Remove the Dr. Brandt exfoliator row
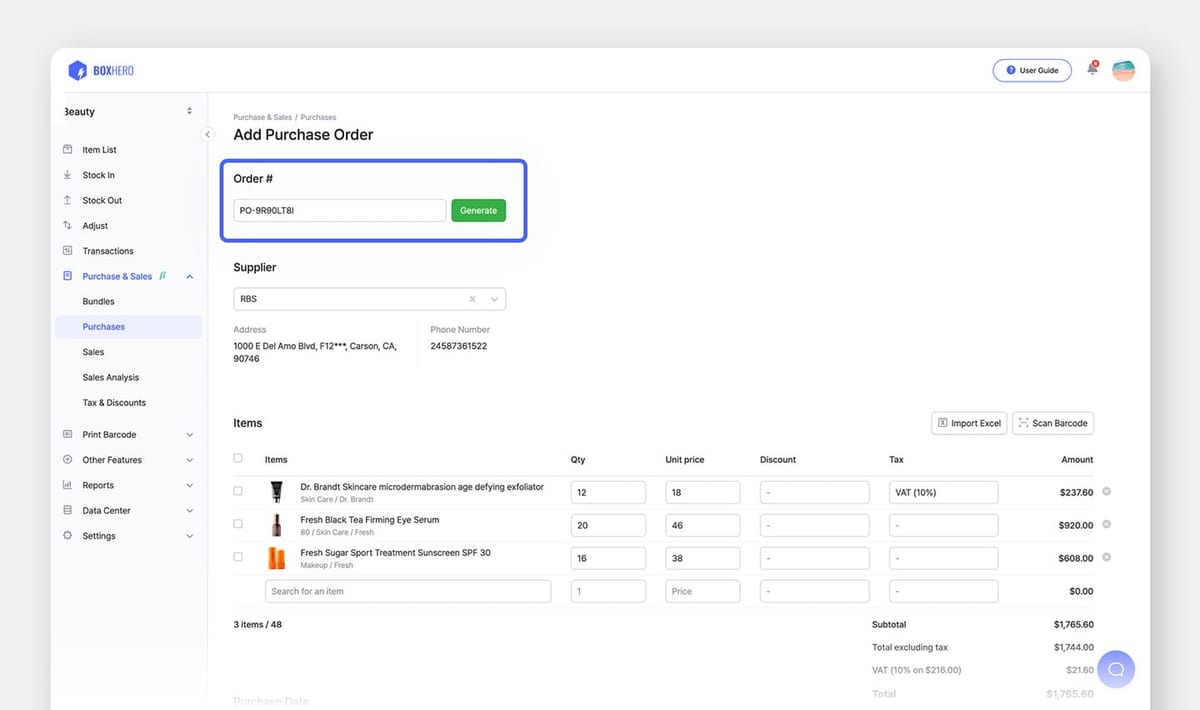This screenshot has width=1200, height=710. pyautogui.click(x=1106, y=492)
